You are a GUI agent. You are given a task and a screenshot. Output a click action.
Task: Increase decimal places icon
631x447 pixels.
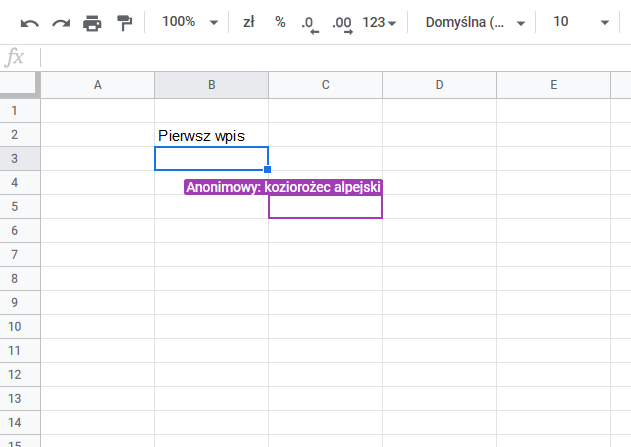pos(342,23)
